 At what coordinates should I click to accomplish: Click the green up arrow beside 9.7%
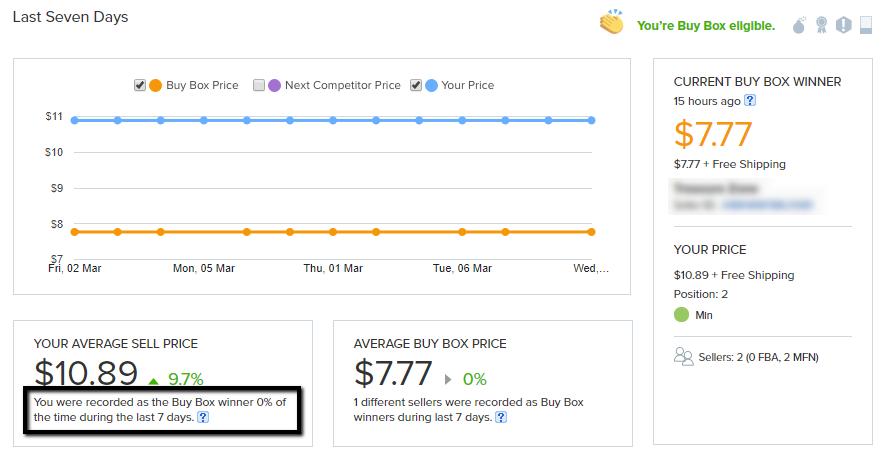click(x=153, y=380)
